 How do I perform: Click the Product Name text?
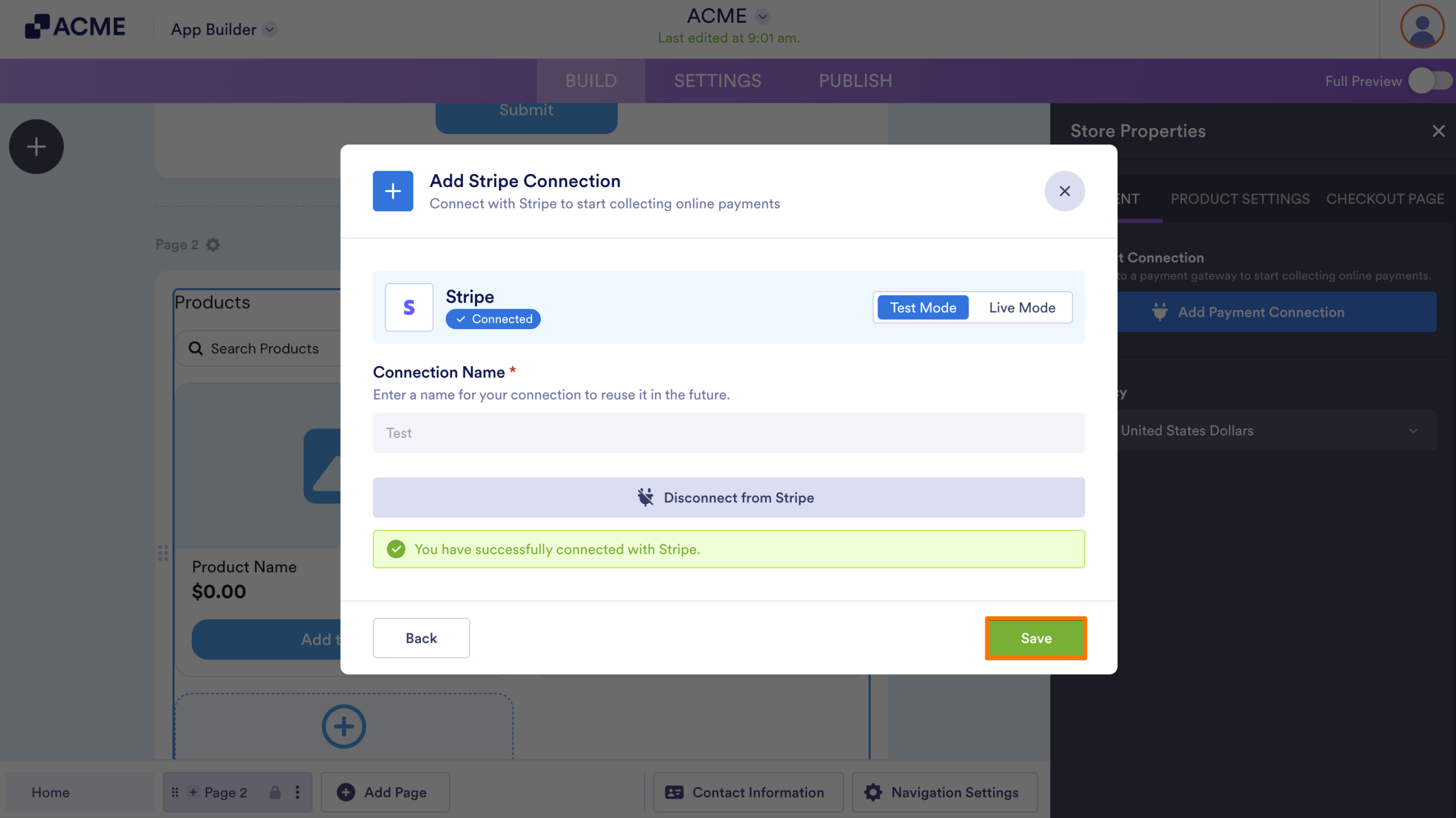click(244, 567)
